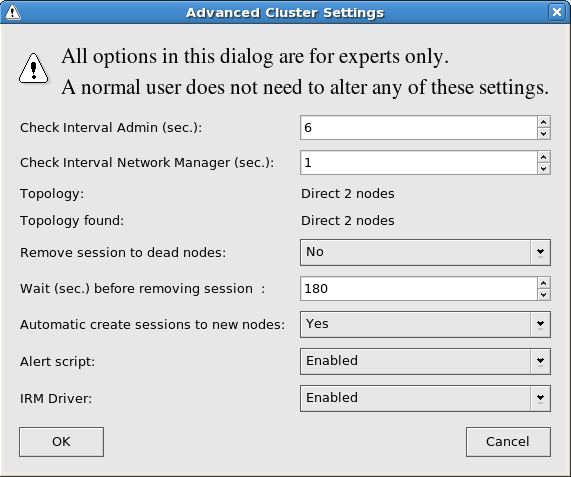The width and height of the screenshot is (571, 477).
Task: Focus the Check Interval Network Manager field
Action: [419, 163]
